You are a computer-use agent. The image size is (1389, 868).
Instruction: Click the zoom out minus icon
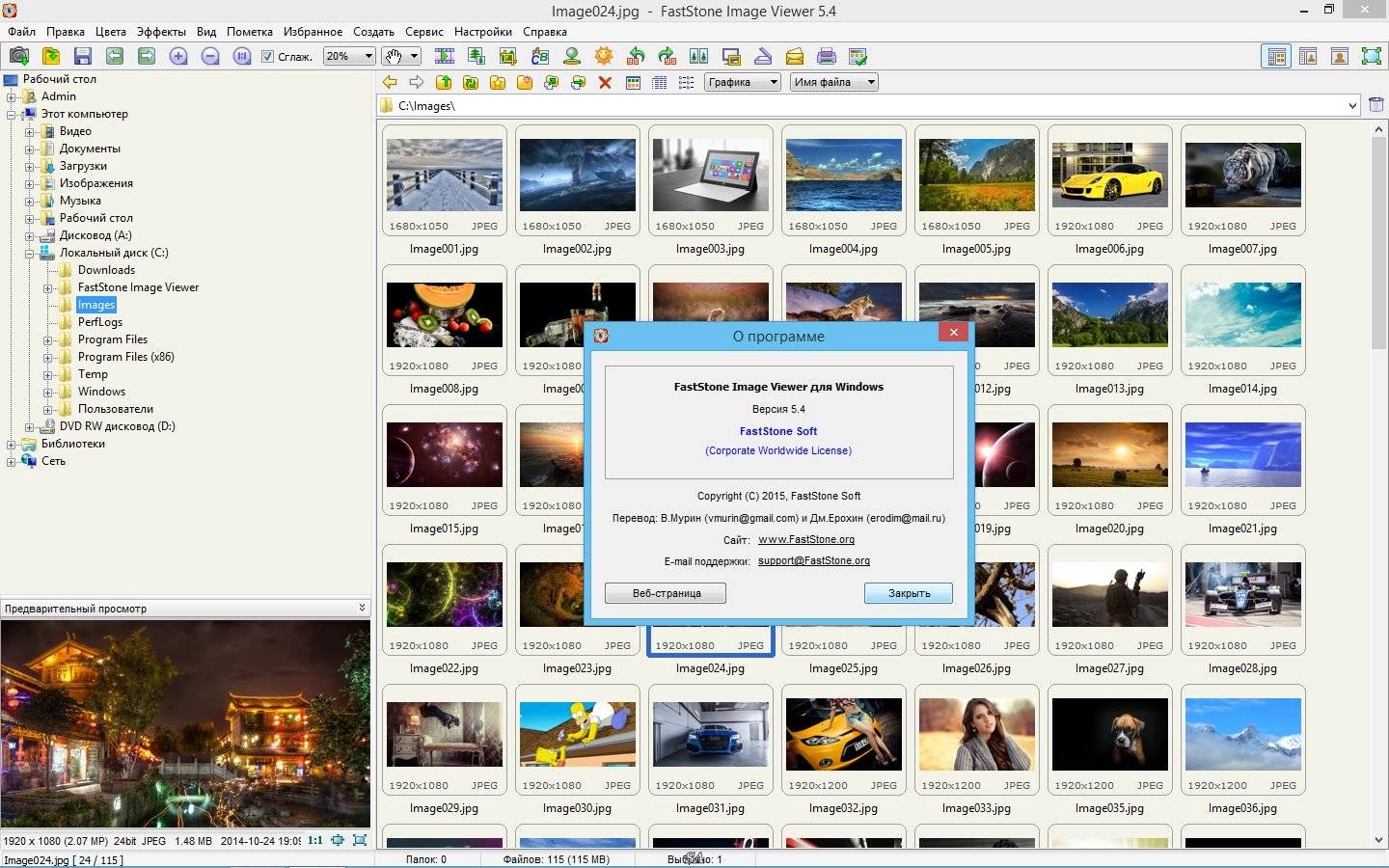point(210,56)
